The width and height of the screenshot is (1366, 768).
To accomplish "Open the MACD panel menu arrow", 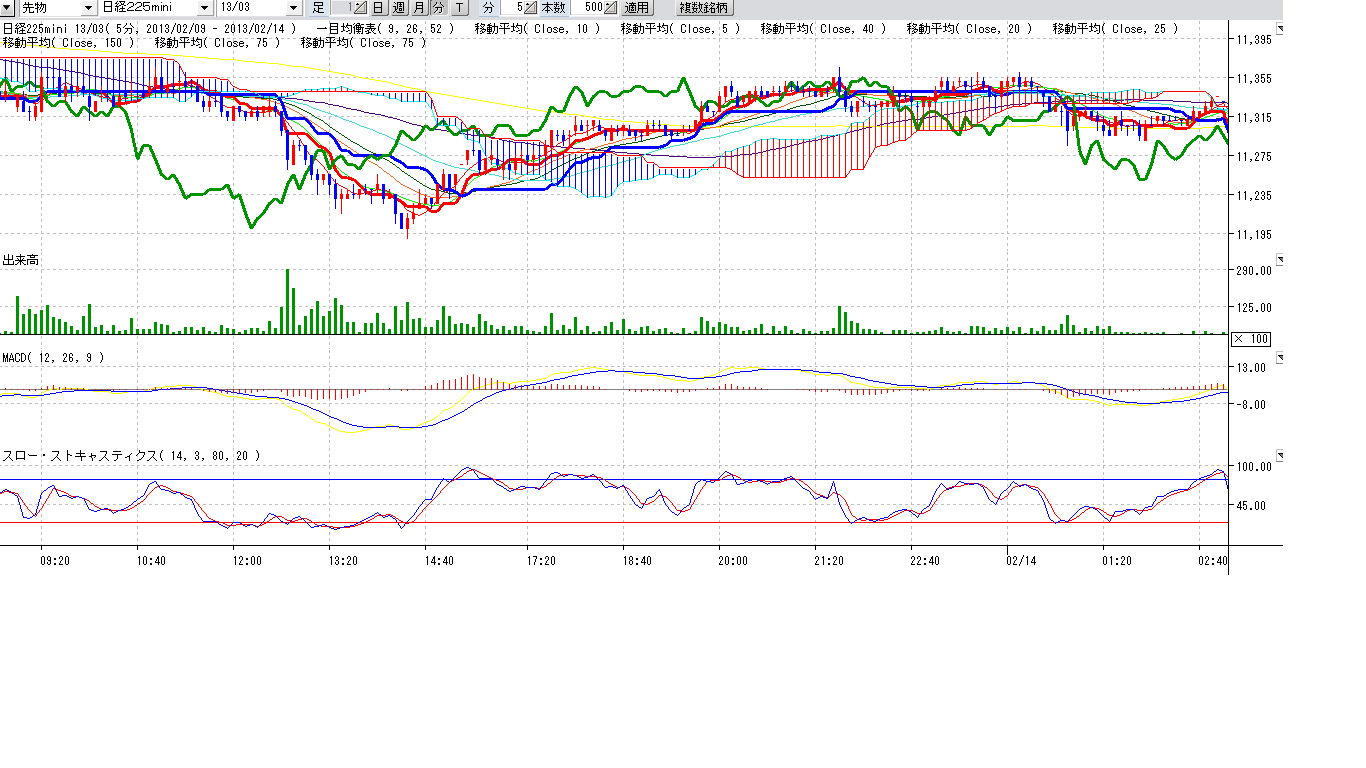I will pos(1278,357).
